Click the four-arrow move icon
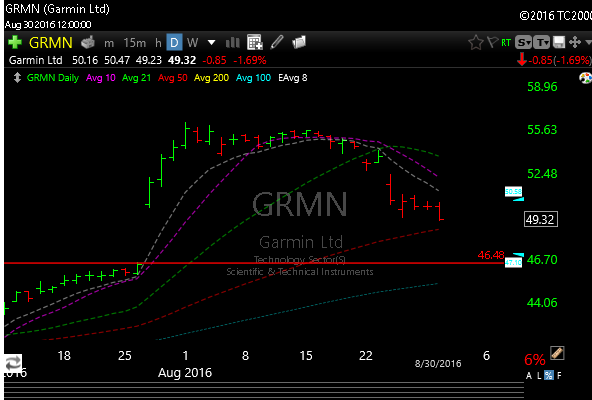The image size is (592, 400). (575, 42)
